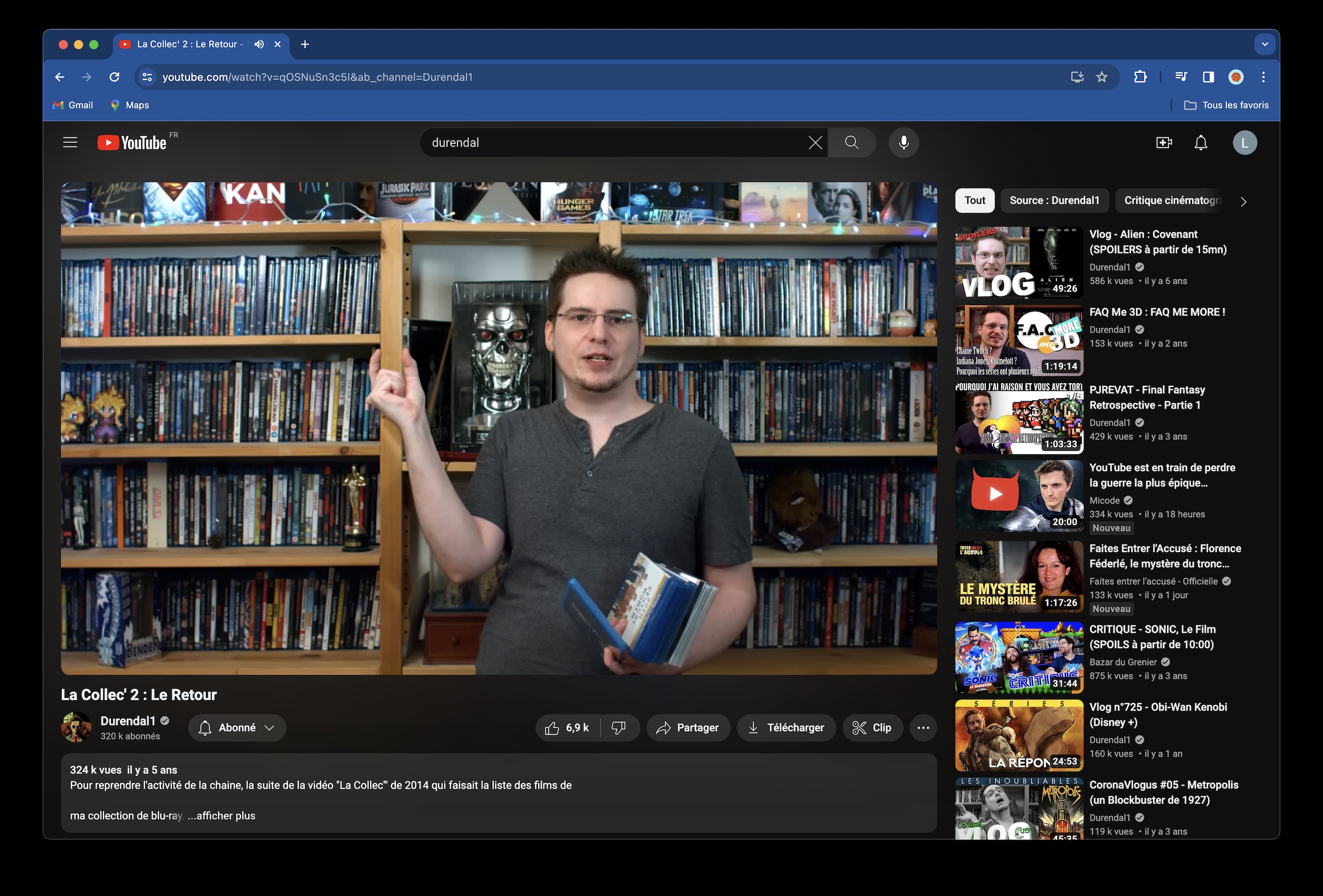1323x896 pixels.
Task: Open the Obi-Wan Kenobi vlog thumbnail
Action: pyautogui.click(x=1019, y=735)
